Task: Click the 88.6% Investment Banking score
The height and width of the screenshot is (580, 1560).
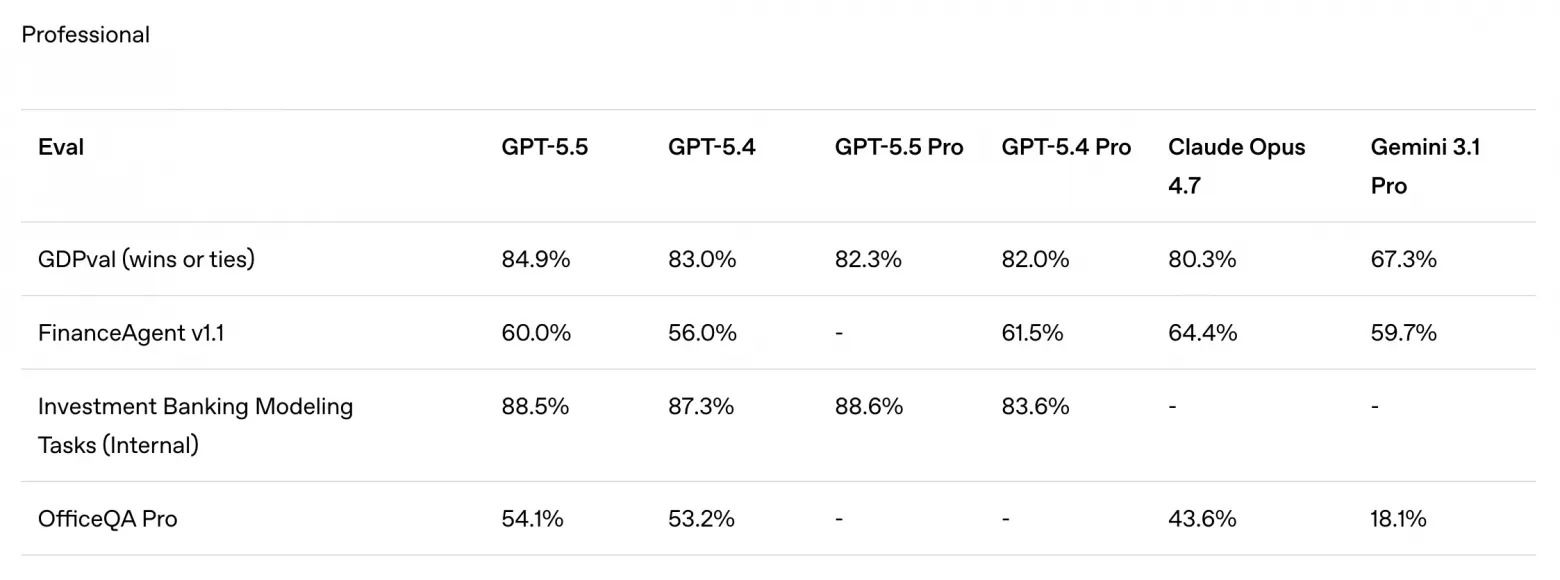Action: pos(869,407)
